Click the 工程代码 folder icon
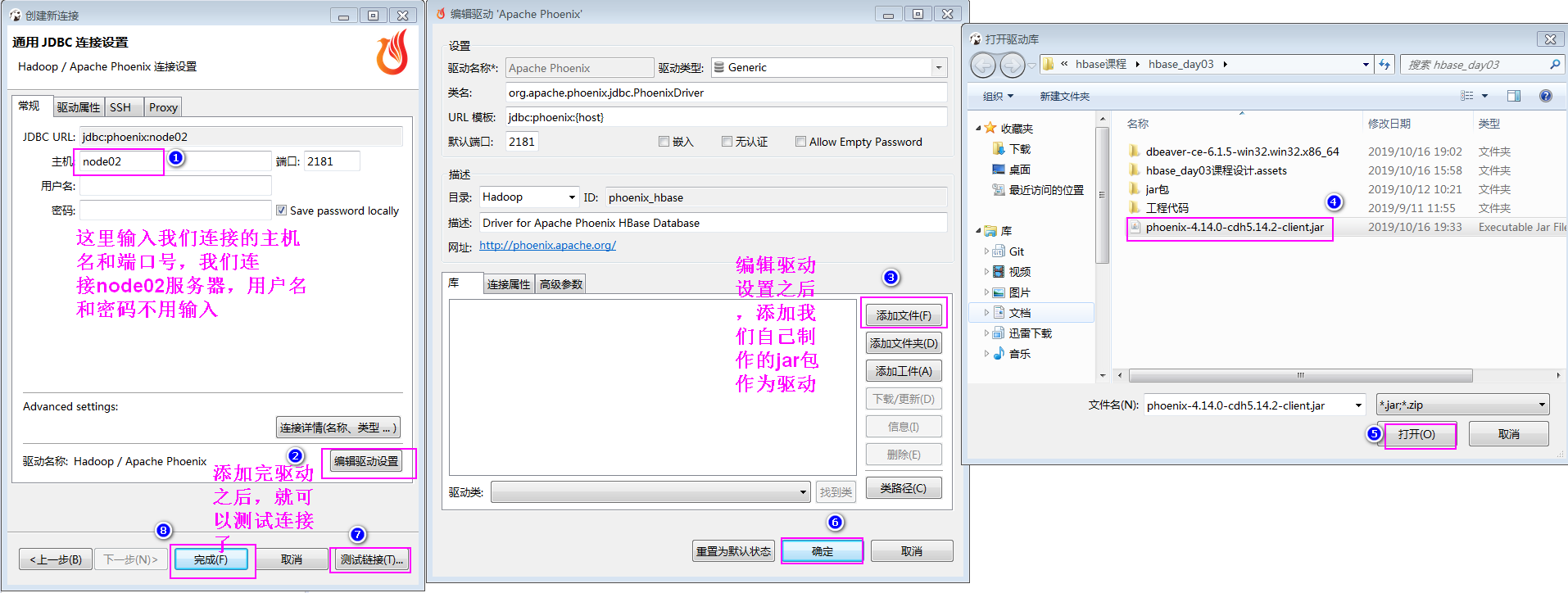Screen dimensions: 1568x593 (1135, 207)
